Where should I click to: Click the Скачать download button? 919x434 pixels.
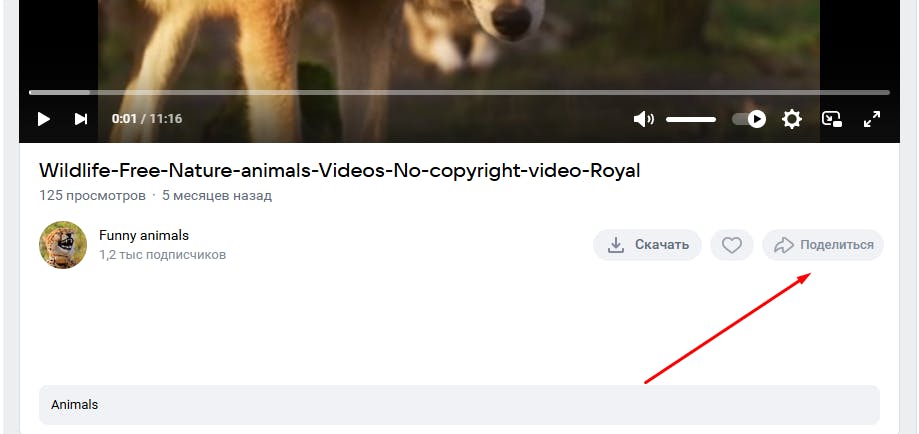(x=647, y=245)
